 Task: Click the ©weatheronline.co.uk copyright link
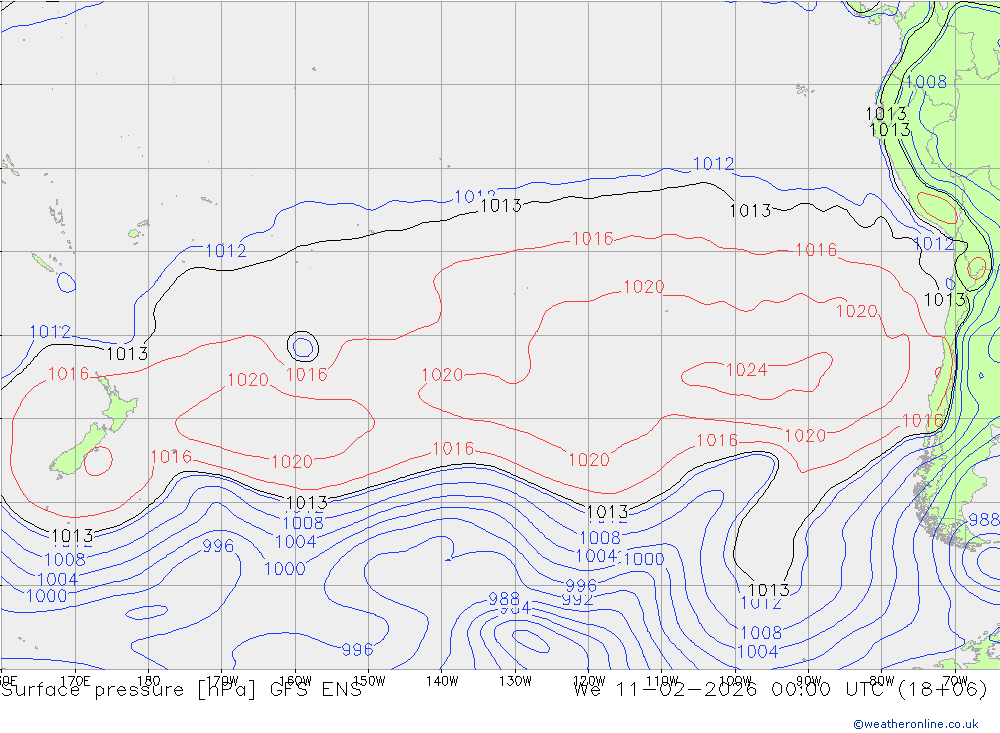click(x=916, y=724)
